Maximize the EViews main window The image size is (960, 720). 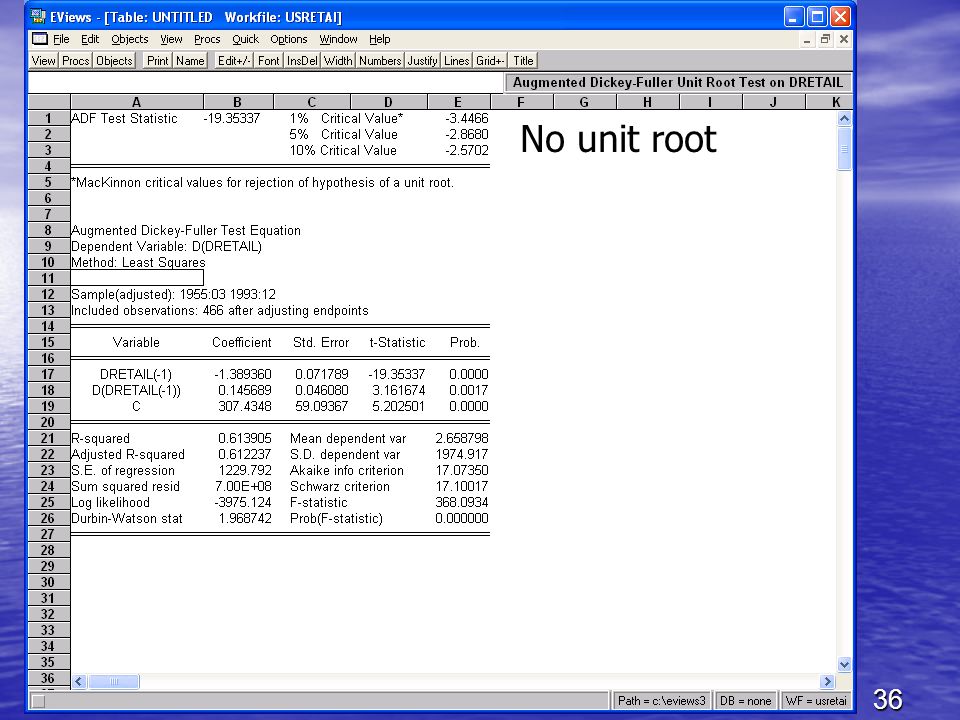[817, 17]
